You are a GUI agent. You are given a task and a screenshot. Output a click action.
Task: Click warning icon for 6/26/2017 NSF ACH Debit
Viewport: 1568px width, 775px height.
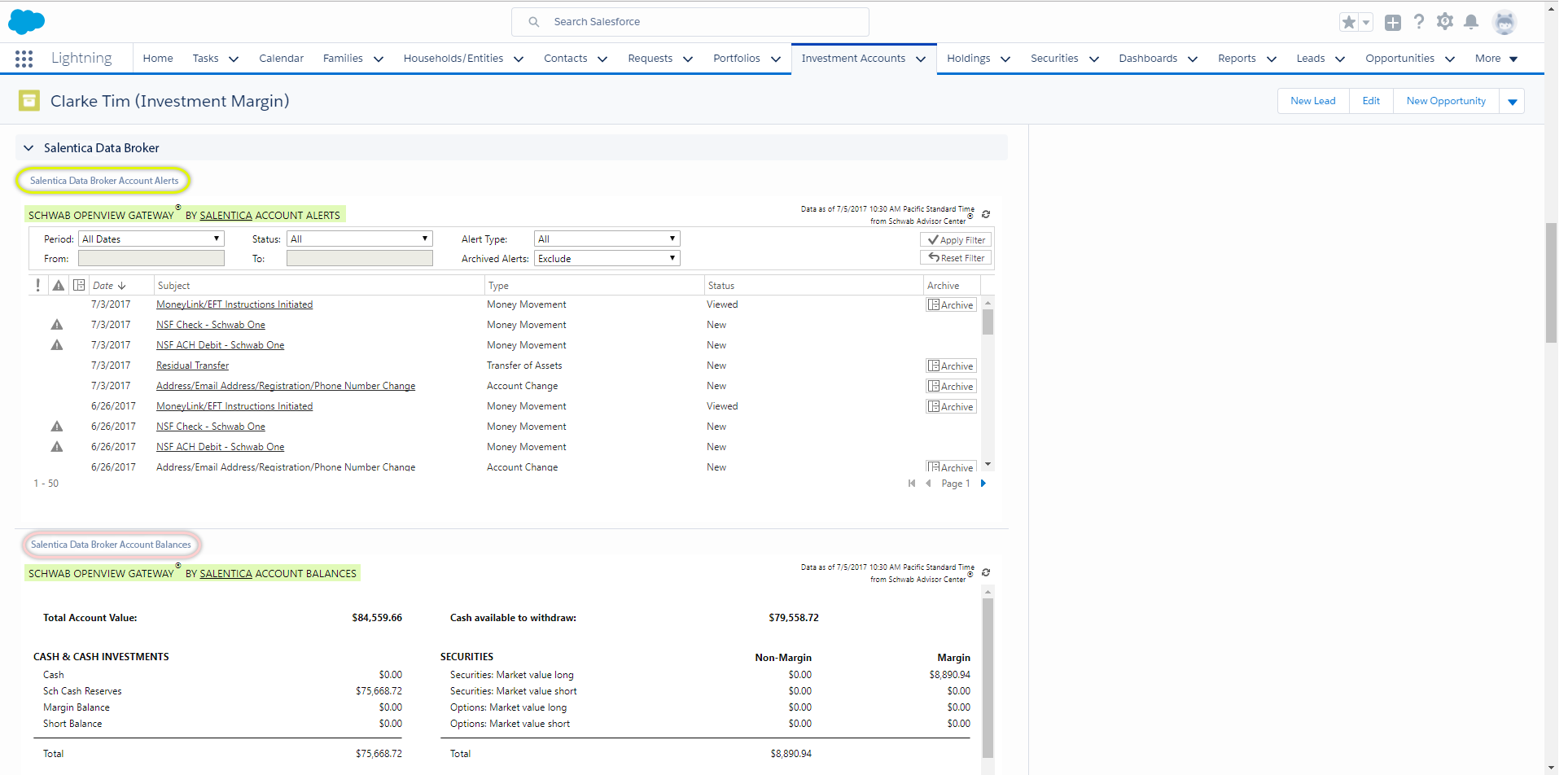(57, 446)
